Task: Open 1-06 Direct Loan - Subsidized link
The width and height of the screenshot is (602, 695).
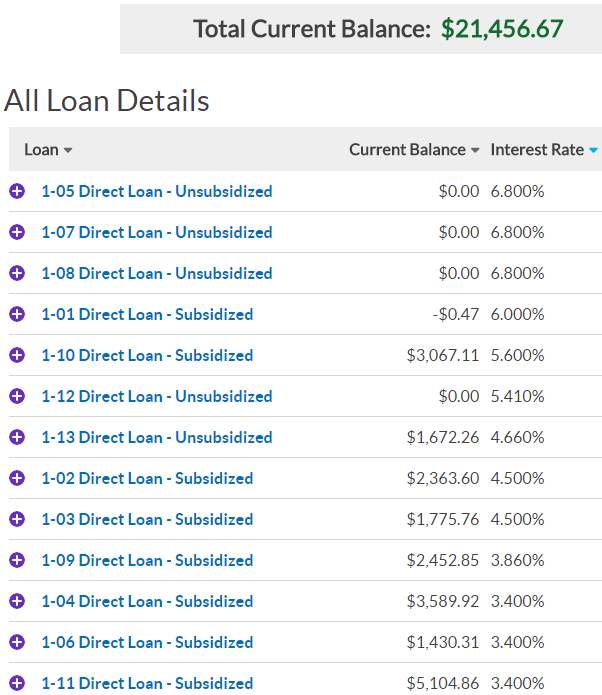Action: coord(147,642)
